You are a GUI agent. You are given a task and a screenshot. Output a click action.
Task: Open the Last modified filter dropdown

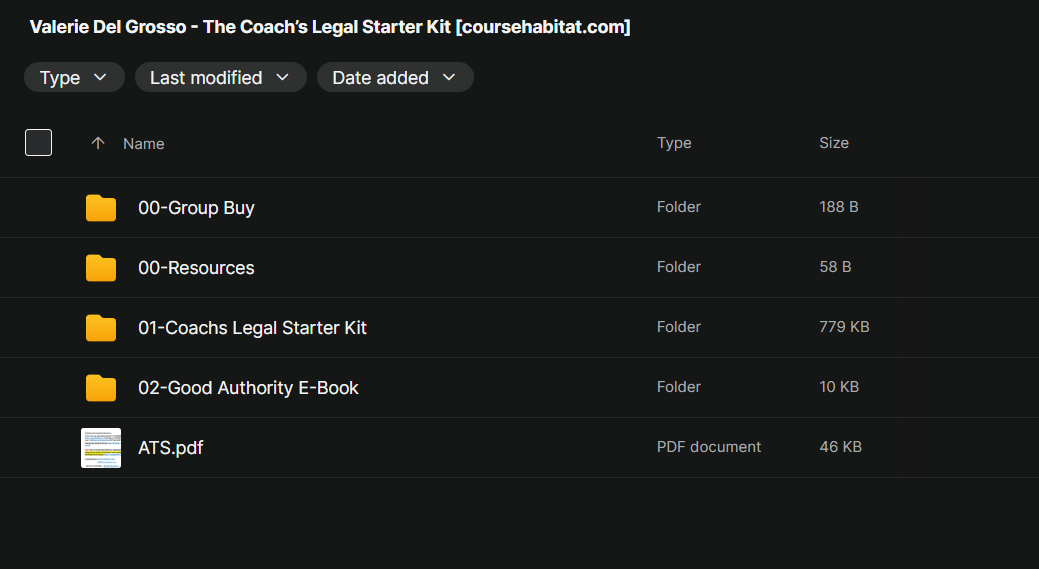(x=221, y=78)
